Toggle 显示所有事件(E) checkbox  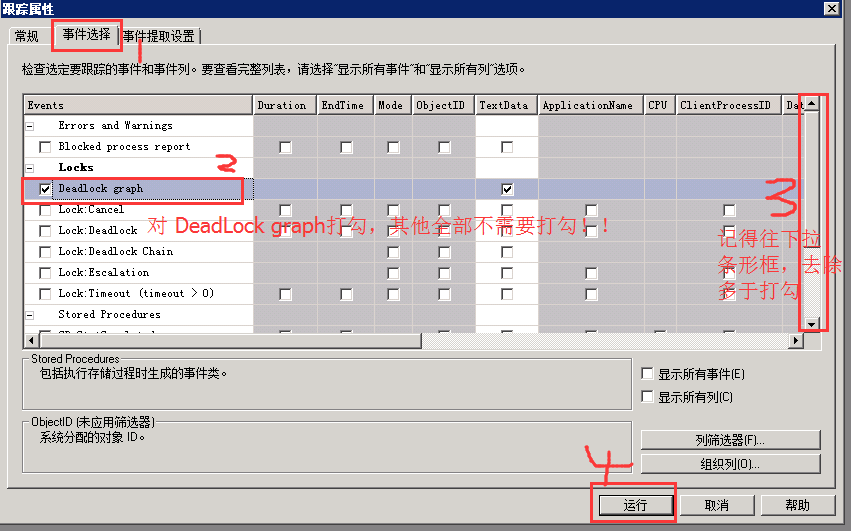coord(648,374)
